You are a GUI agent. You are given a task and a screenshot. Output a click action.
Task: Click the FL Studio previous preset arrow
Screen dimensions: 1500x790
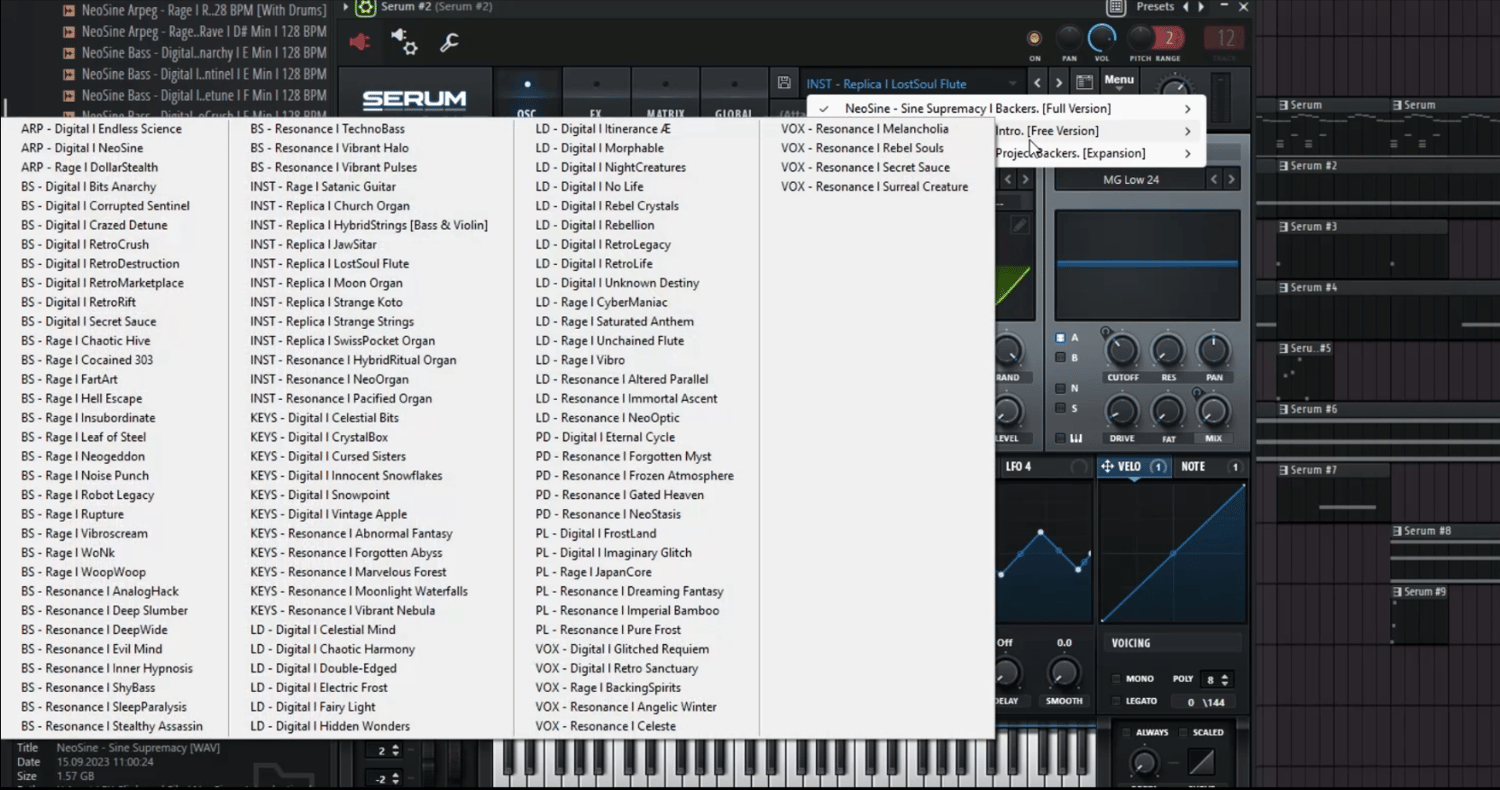1186,7
